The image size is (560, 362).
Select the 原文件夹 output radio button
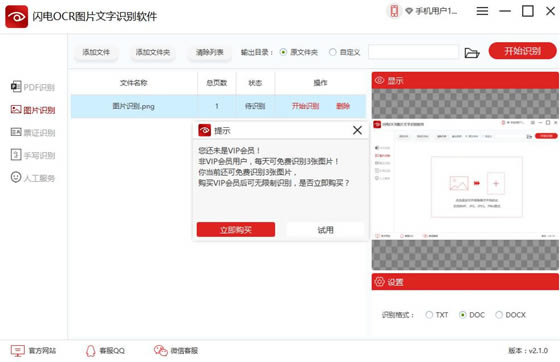click(x=283, y=52)
